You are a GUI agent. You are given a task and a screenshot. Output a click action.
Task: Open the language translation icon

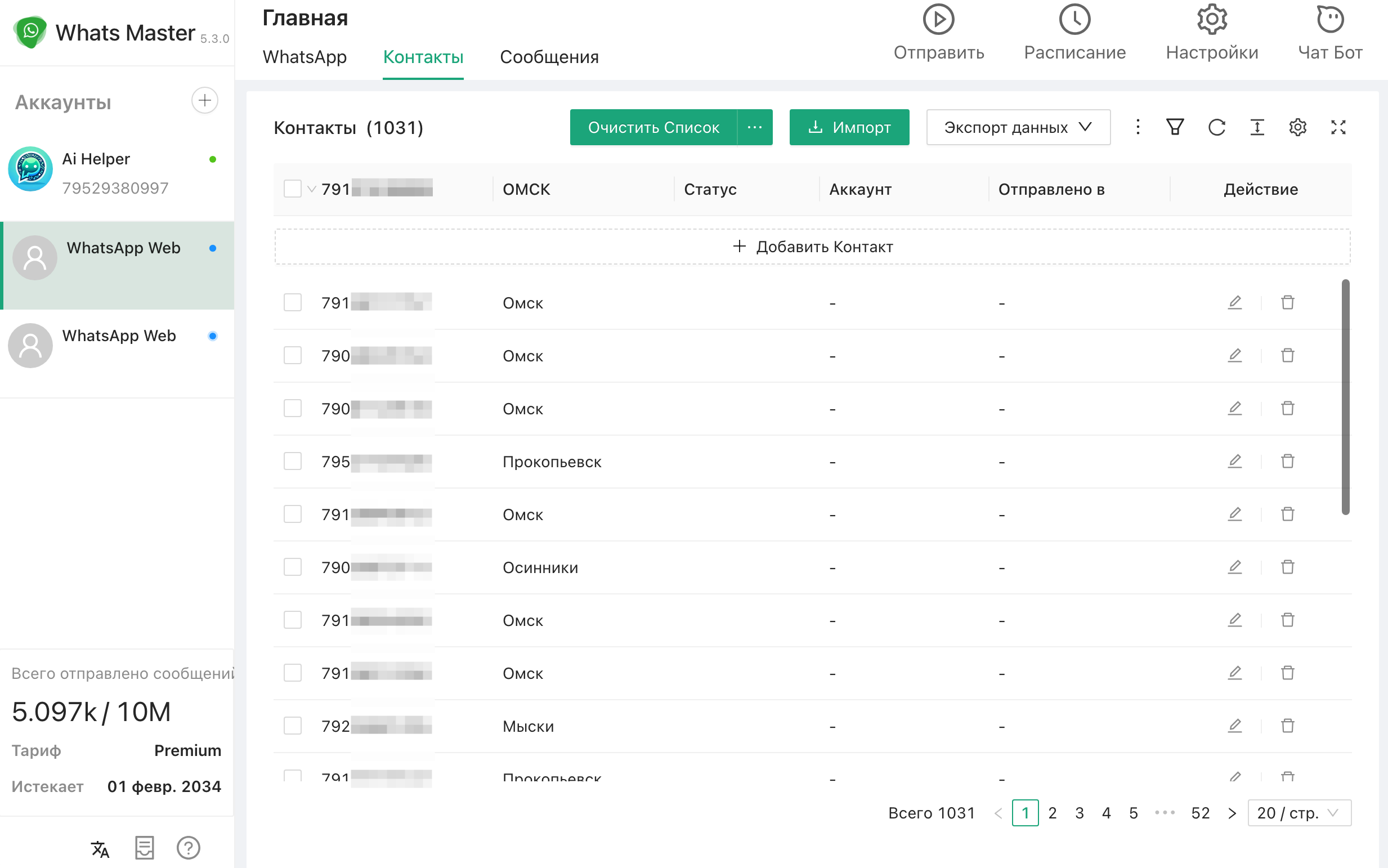pos(100,848)
